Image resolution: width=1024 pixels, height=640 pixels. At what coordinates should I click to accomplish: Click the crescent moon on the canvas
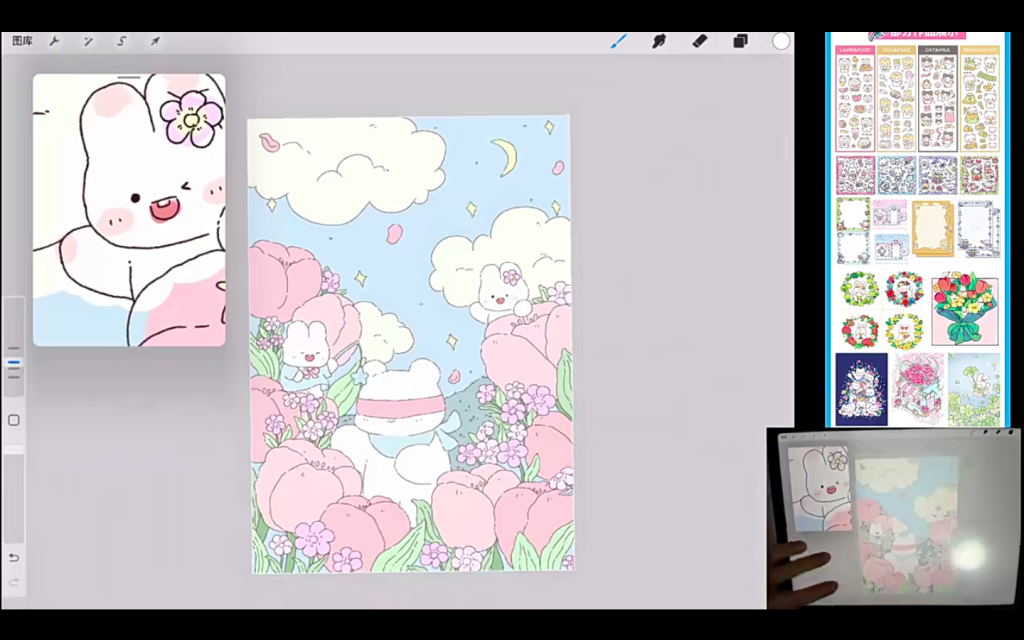coord(504,152)
